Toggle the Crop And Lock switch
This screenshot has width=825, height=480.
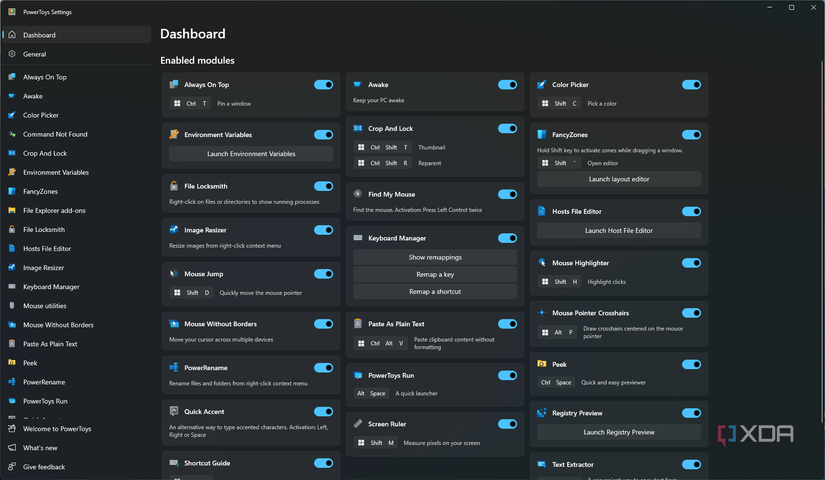508,128
